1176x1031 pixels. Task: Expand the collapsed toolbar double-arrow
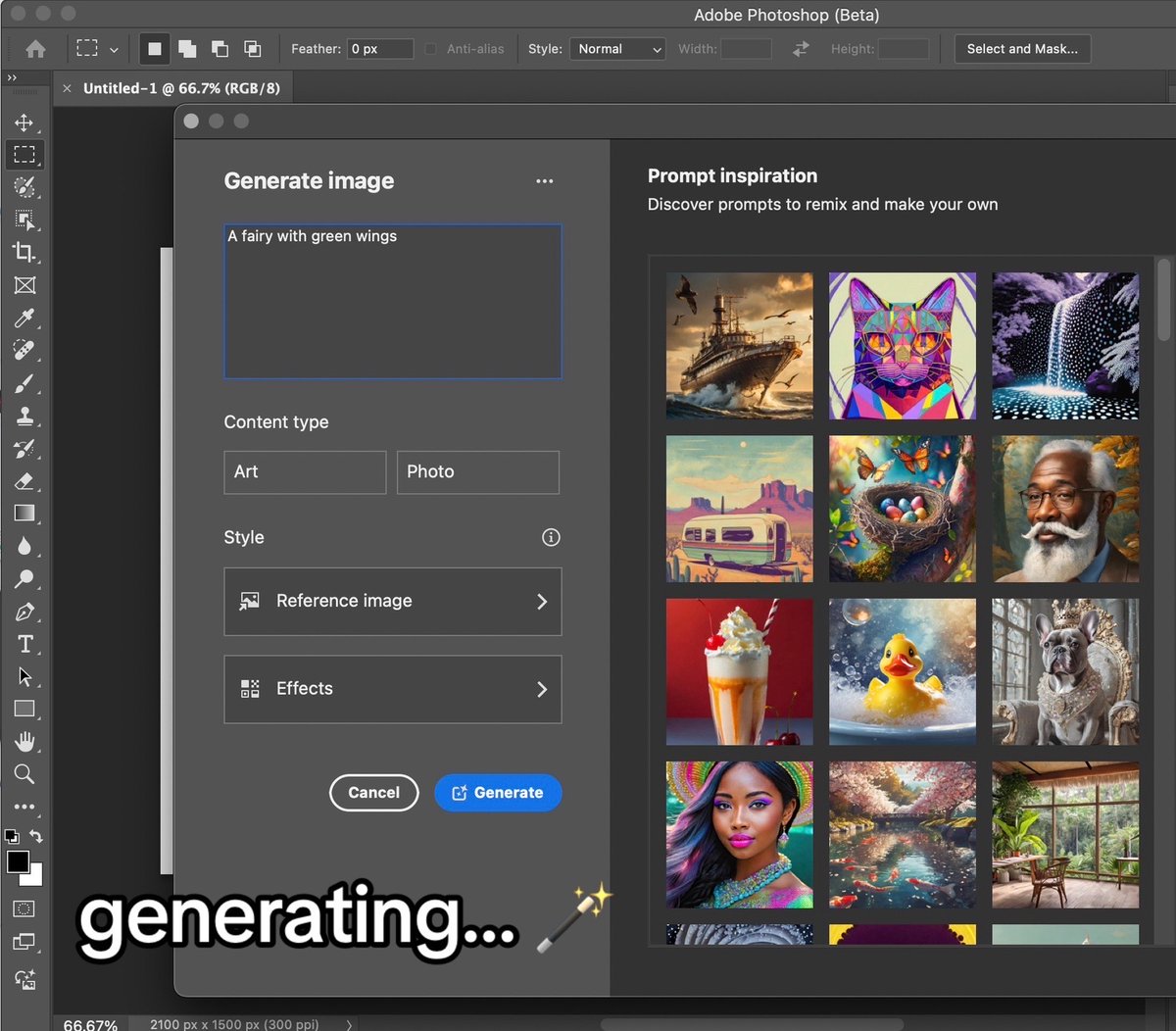click(x=12, y=77)
